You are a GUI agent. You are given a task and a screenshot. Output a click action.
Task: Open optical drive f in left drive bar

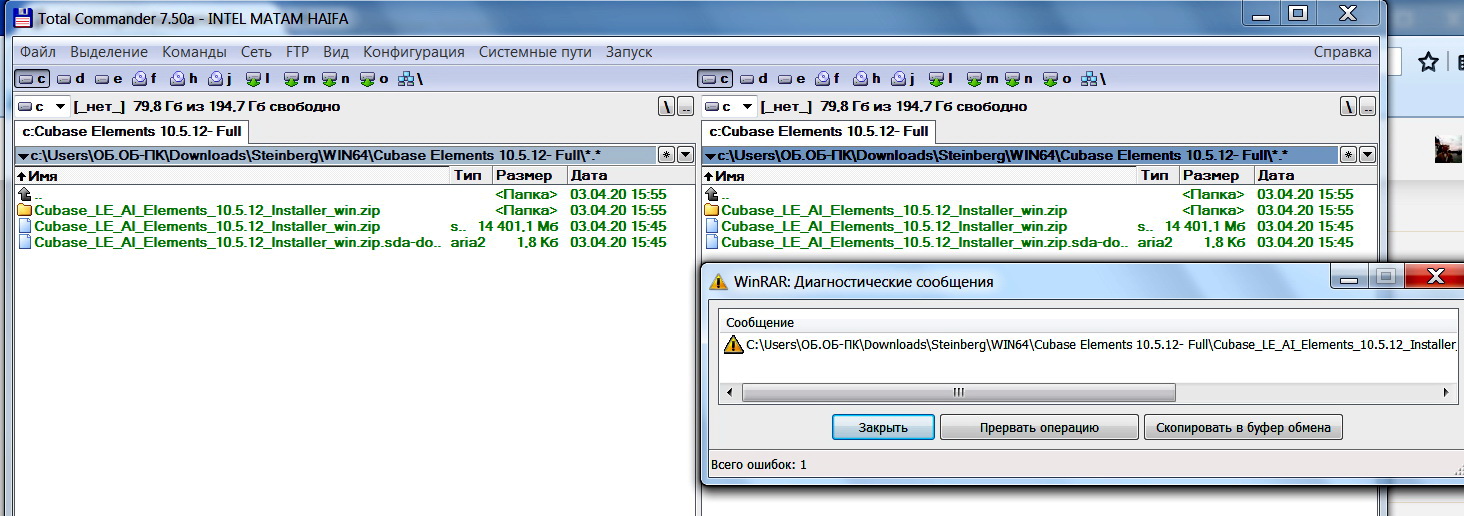click(145, 78)
